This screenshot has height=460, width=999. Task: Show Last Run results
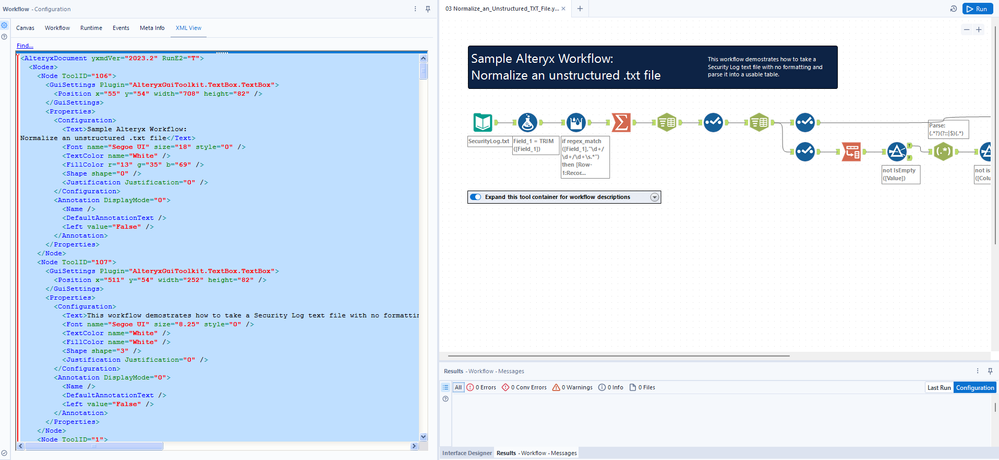[x=939, y=387]
